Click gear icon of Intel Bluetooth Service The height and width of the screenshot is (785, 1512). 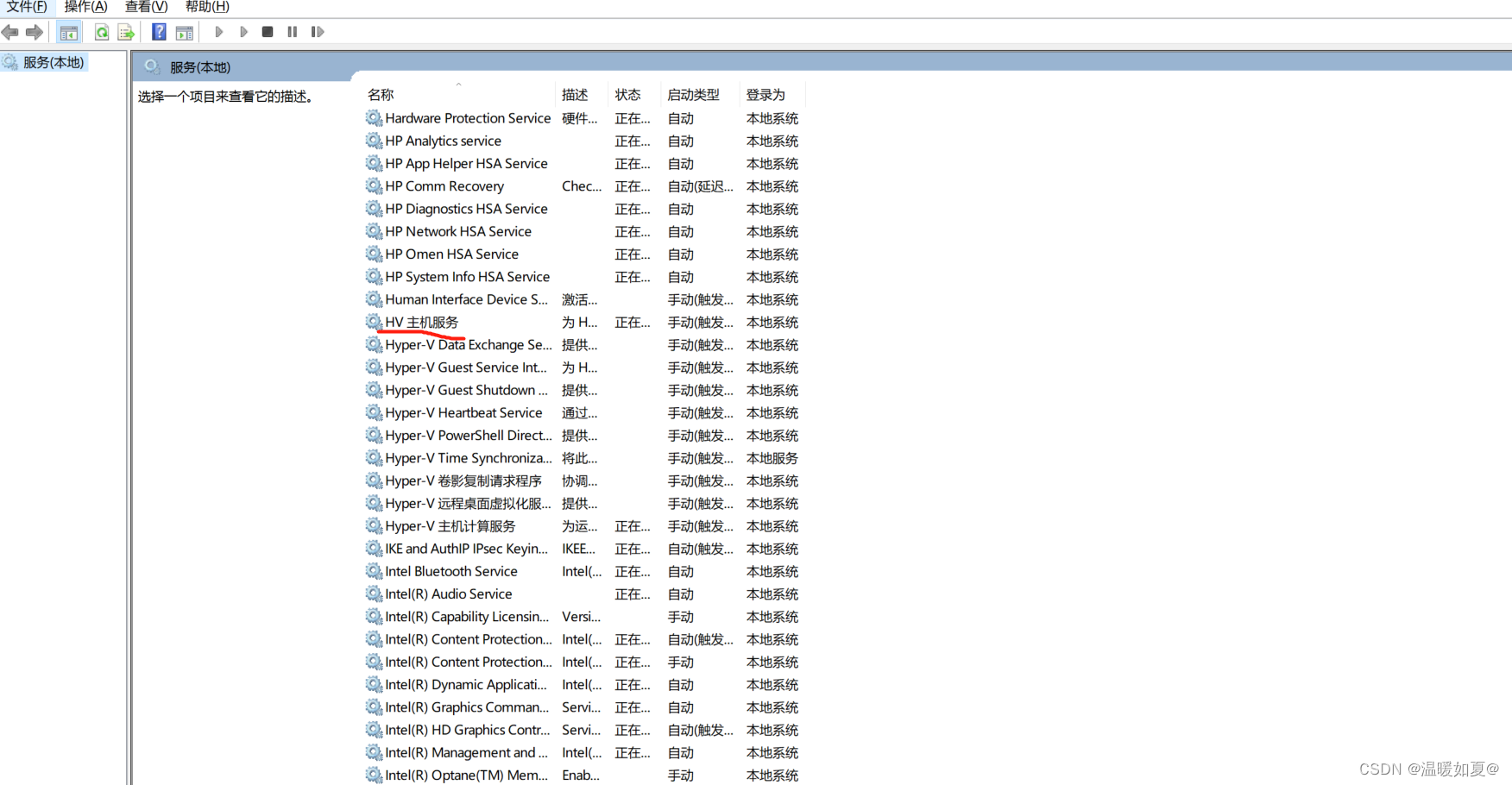(374, 571)
